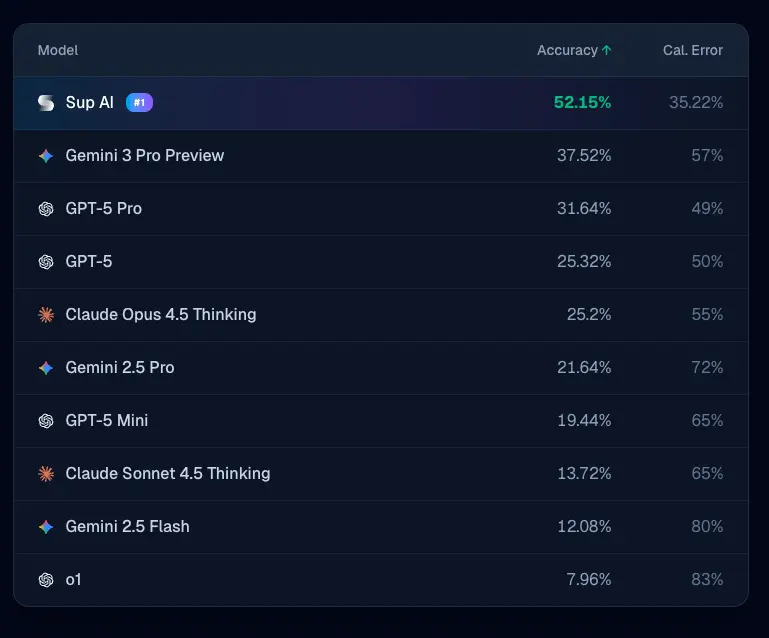Click the #1 rank badge
The height and width of the screenshot is (638, 769).
(x=139, y=102)
